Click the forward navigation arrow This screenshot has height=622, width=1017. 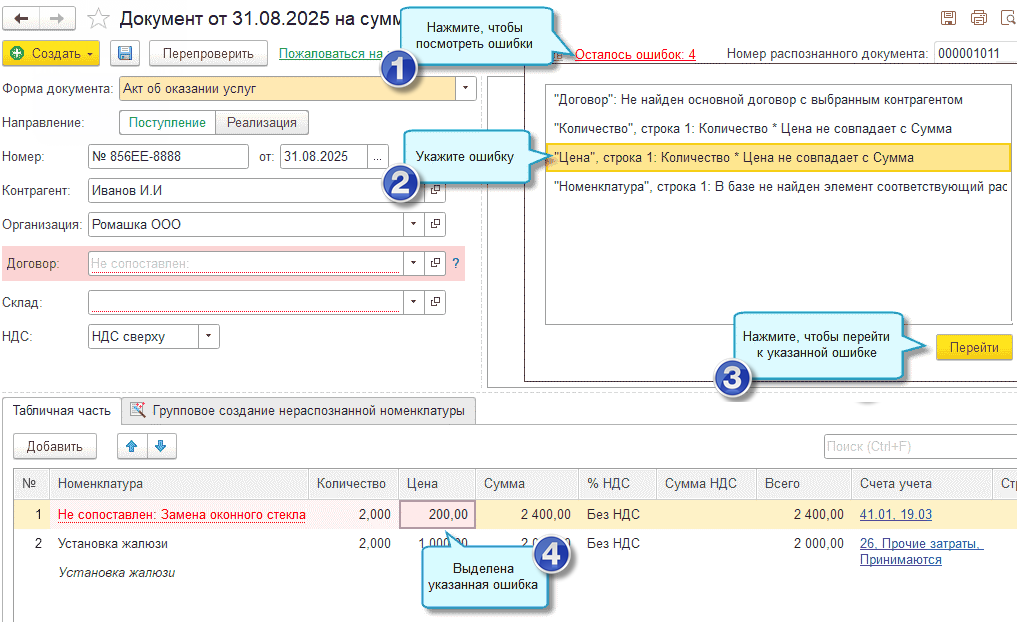tap(57, 18)
